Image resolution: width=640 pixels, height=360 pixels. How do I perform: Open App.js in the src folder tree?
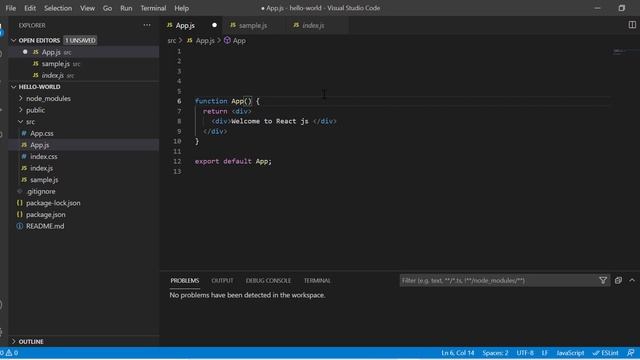[84, 145]
